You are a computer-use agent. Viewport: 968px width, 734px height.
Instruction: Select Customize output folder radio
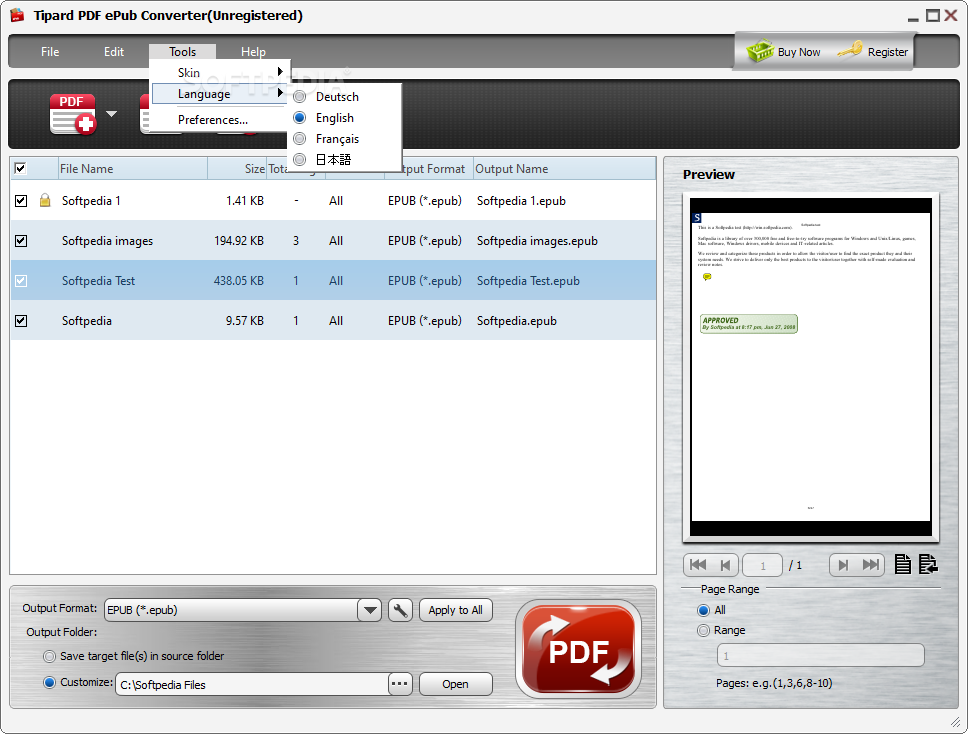49,682
